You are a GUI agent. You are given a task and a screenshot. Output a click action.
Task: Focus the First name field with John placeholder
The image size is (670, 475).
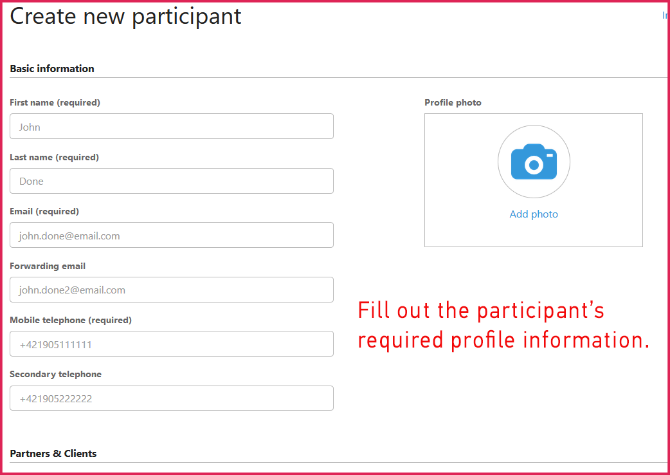(x=171, y=127)
